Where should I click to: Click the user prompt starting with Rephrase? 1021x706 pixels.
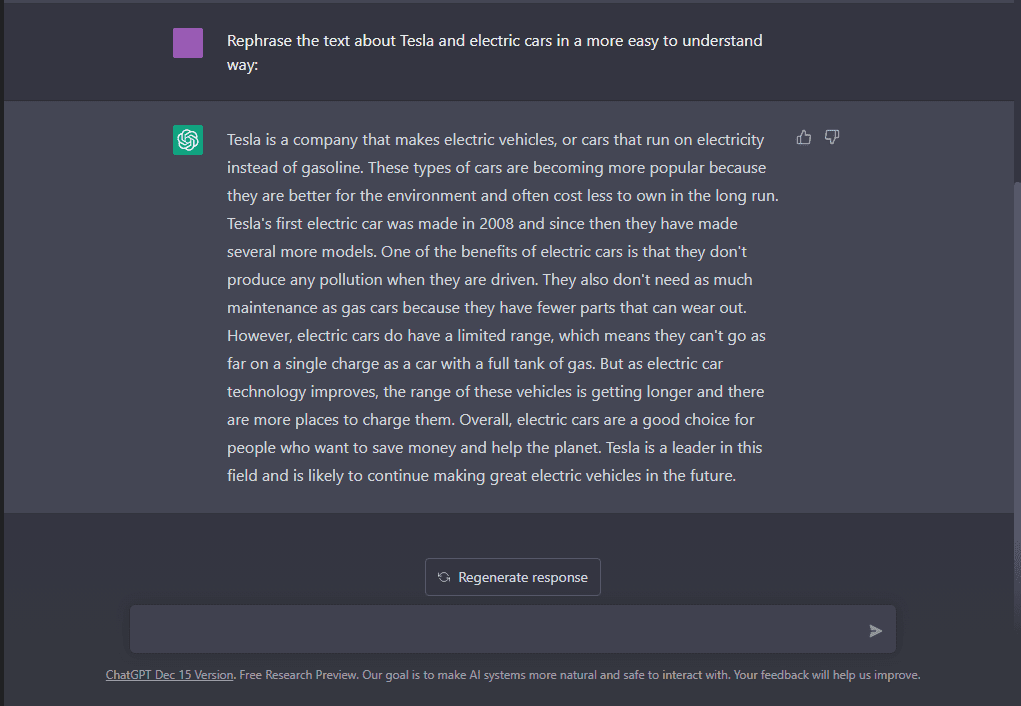point(495,53)
